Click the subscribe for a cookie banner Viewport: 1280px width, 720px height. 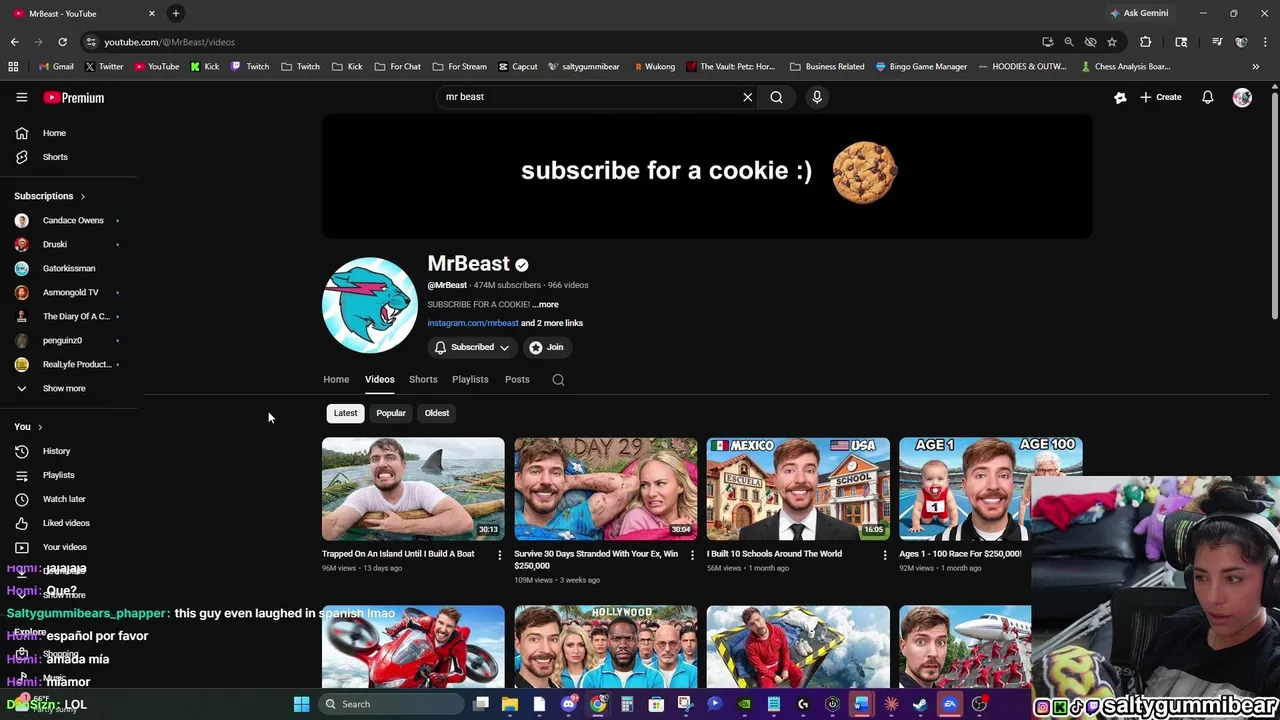[707, 175]
